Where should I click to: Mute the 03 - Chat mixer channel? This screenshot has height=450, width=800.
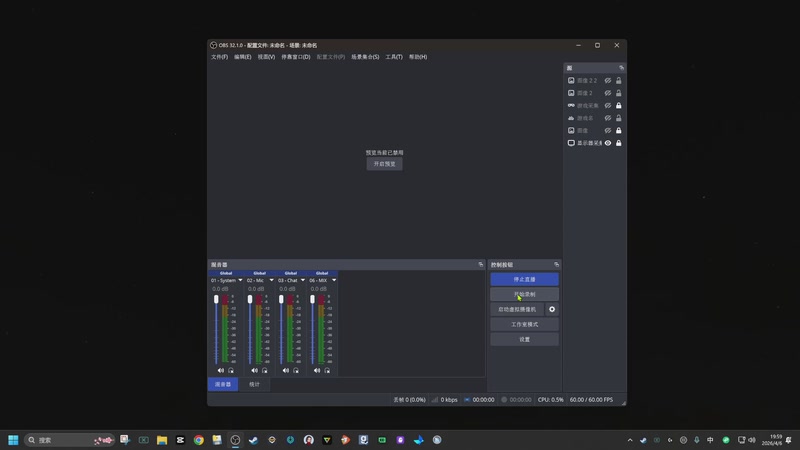(286, 370)
